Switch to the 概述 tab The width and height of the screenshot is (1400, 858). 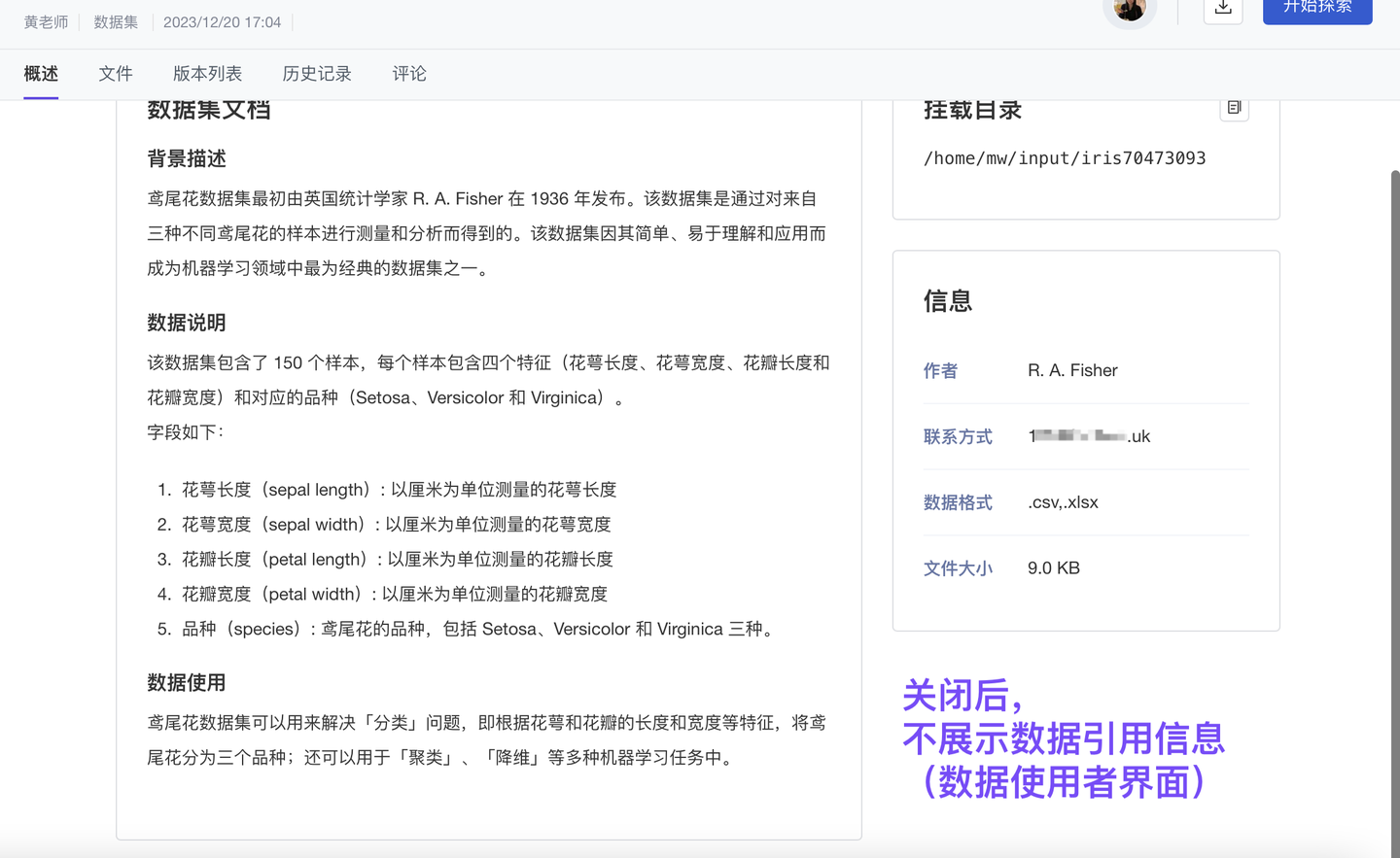pyautogui.click(x=41, y=74)
